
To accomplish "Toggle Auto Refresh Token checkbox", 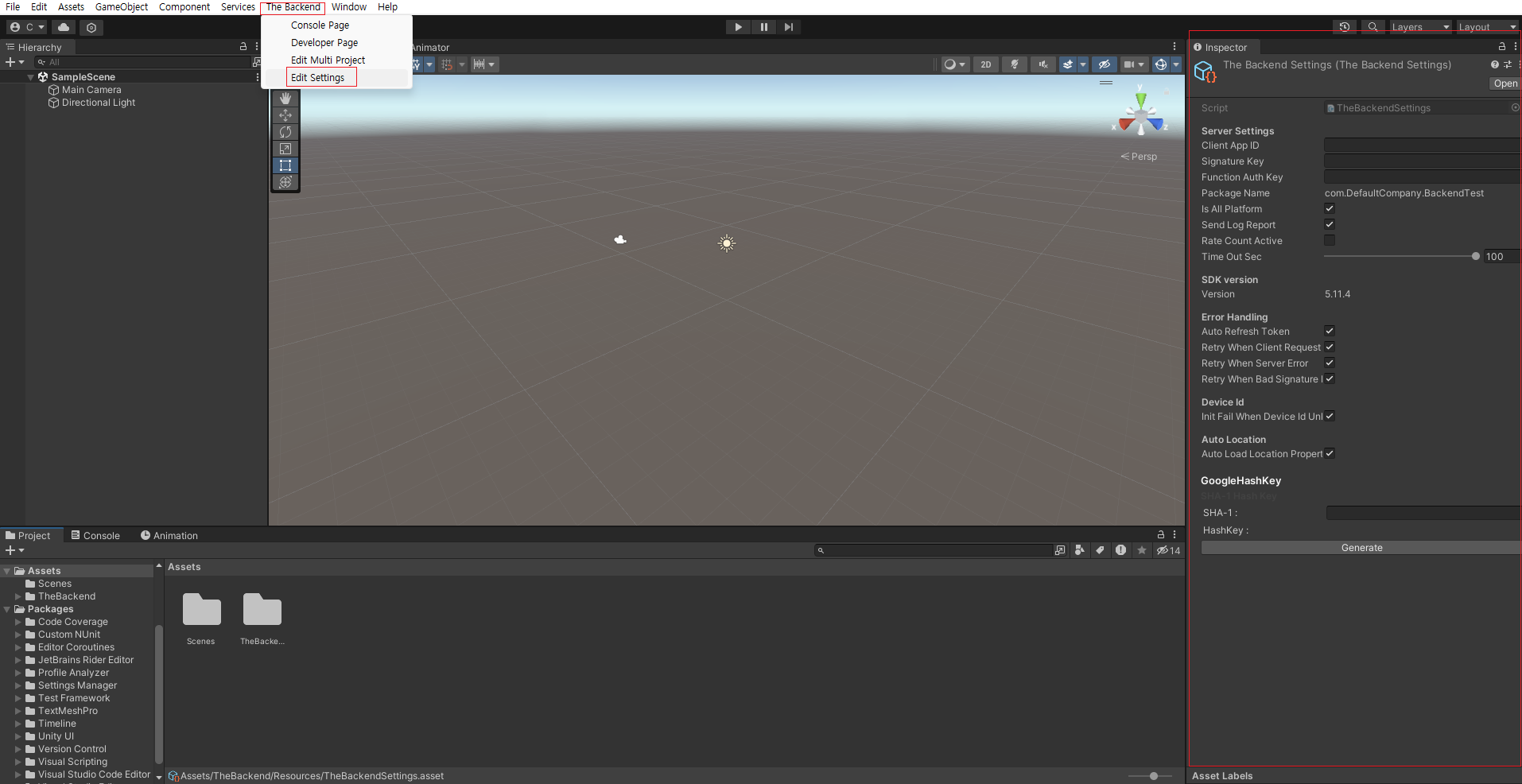I will [1330, 331].
